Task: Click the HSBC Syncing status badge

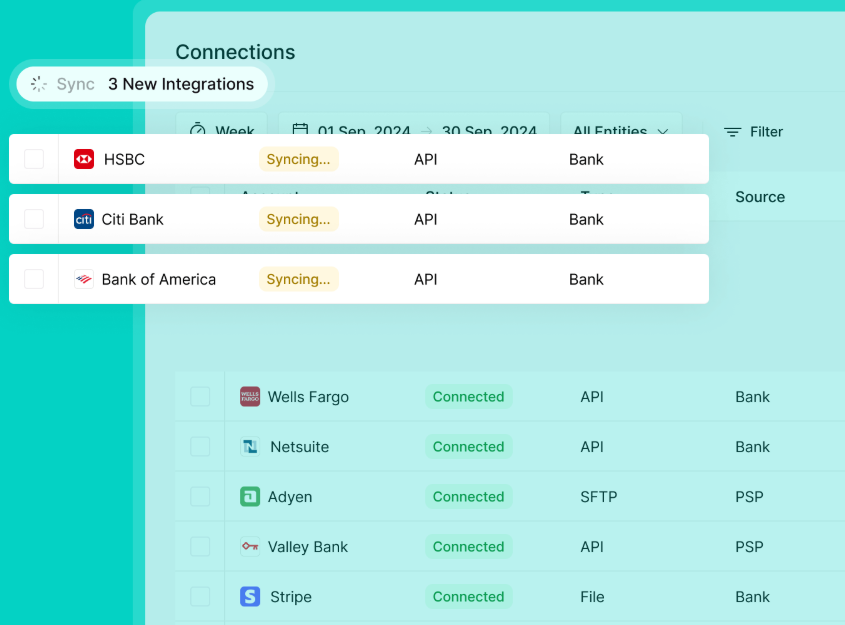Action: click(x=299, y=159)
